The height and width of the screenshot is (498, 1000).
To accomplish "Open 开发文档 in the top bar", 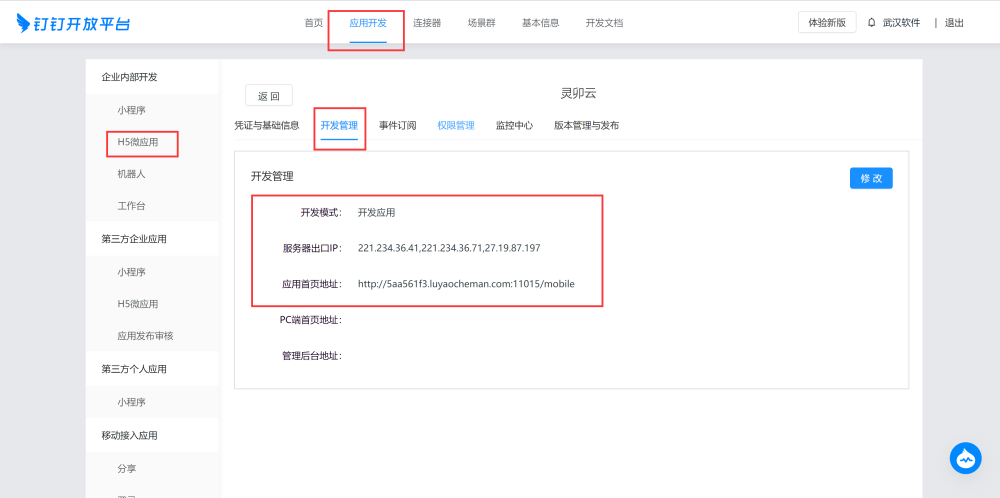I will click(604, 23).
